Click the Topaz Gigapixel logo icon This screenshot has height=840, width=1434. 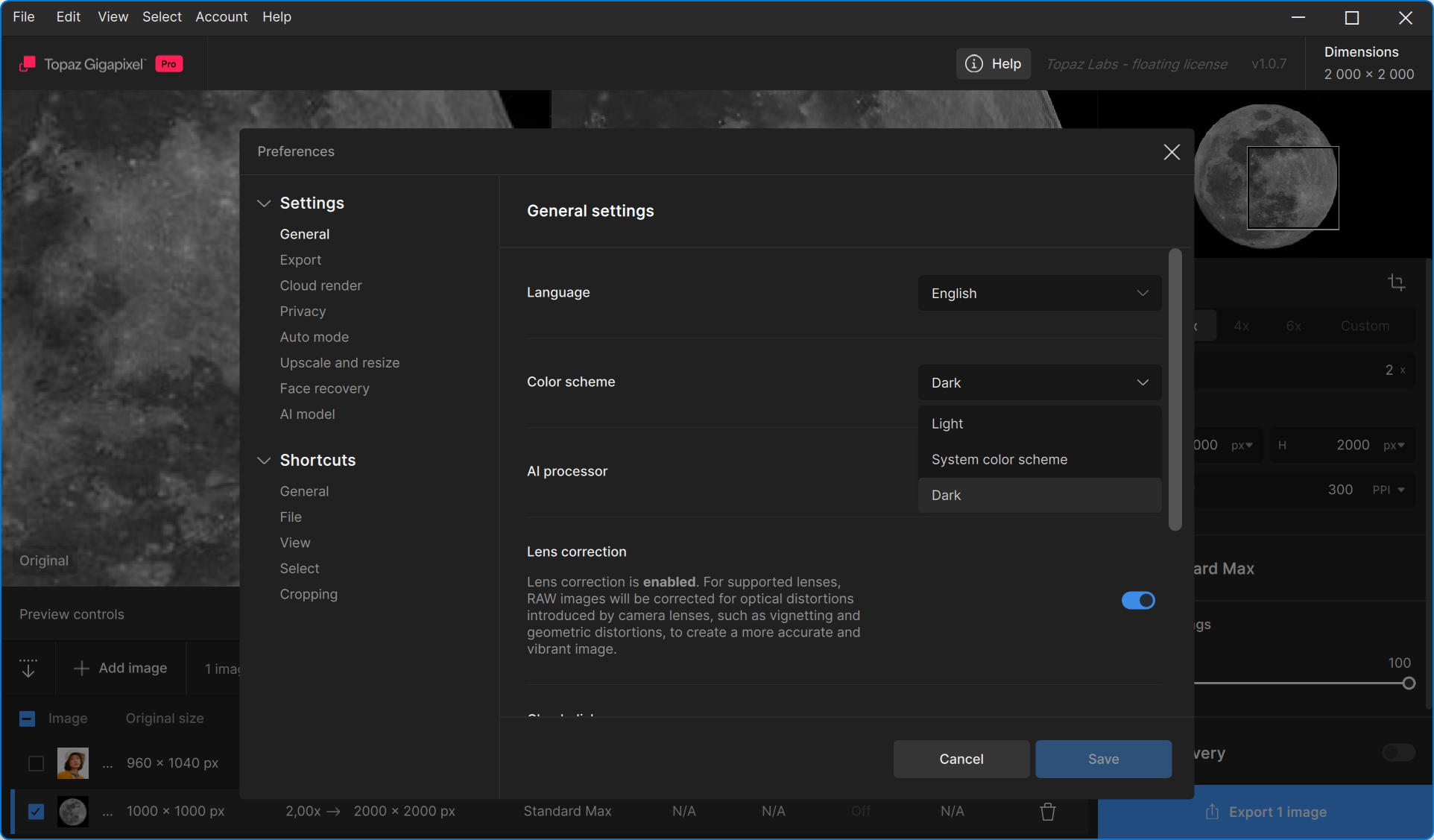28,64
